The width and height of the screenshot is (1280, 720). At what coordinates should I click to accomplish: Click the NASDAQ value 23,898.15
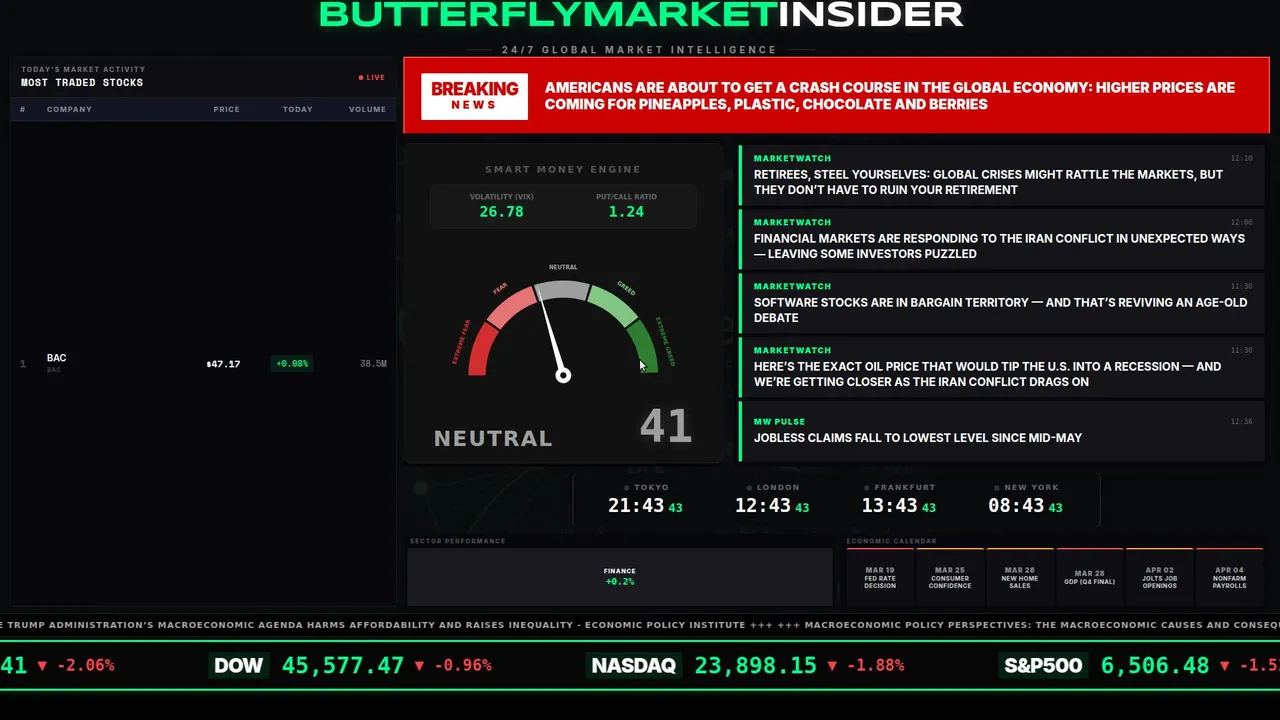click(755, 665)
